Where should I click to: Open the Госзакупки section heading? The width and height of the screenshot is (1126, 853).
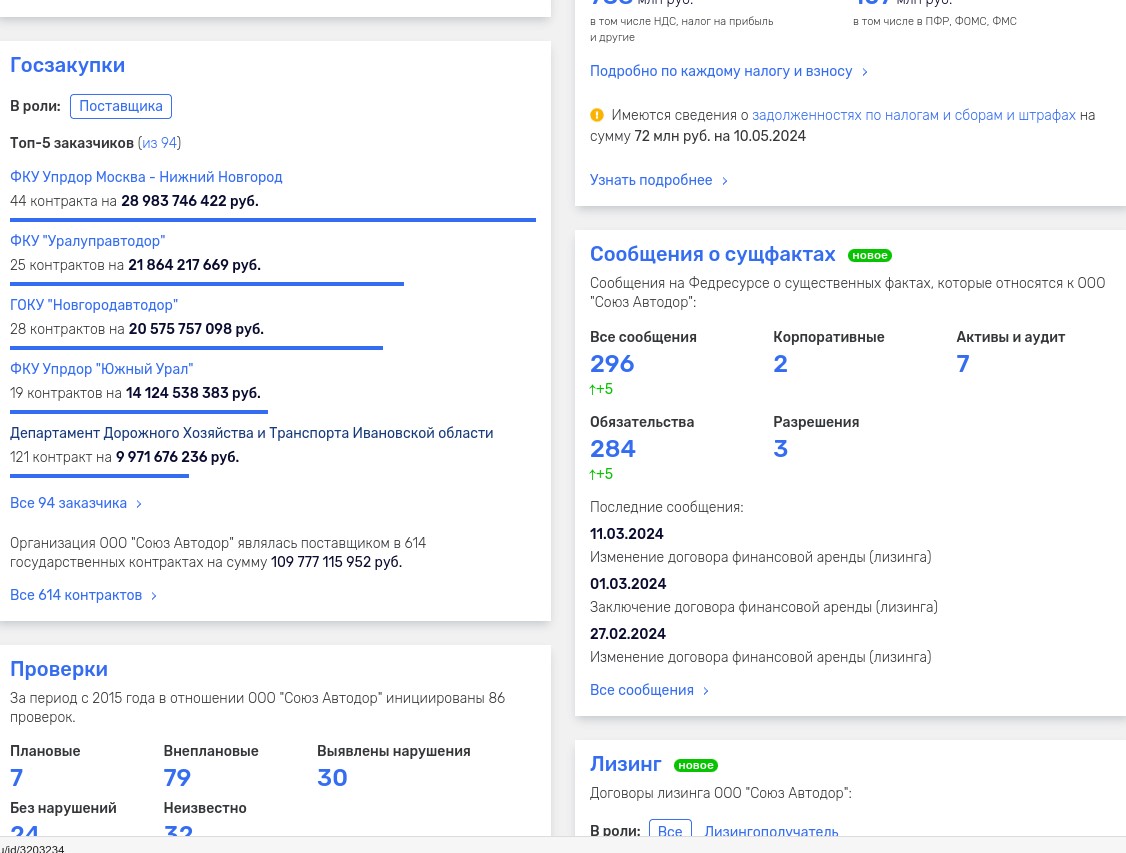click(68, 65)
